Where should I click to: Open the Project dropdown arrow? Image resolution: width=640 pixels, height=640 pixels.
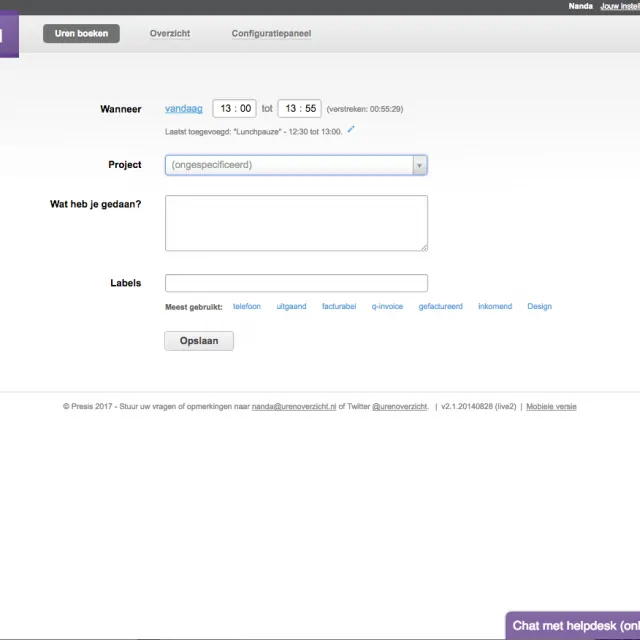[x=419, y=165]
